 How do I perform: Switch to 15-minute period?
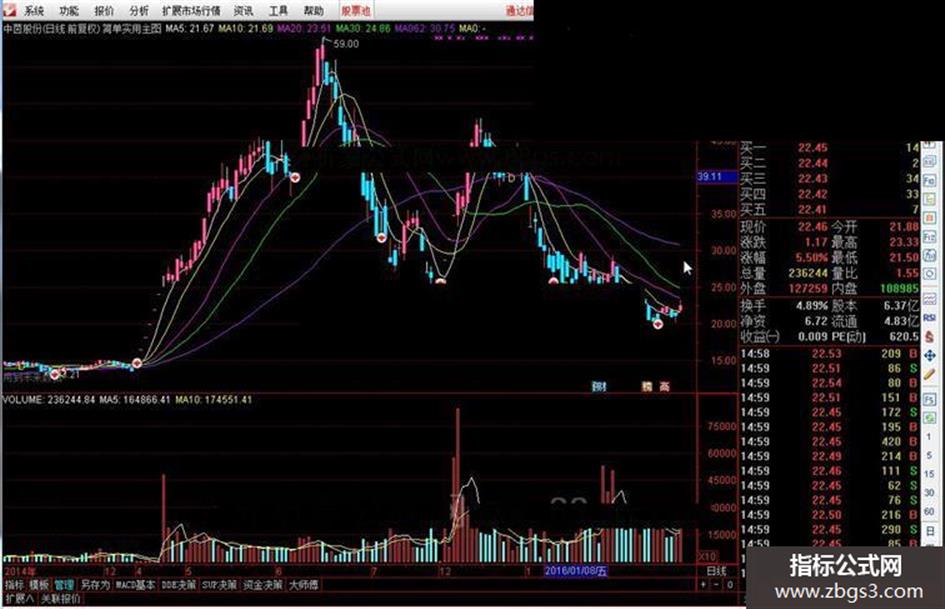click(929, 474)
